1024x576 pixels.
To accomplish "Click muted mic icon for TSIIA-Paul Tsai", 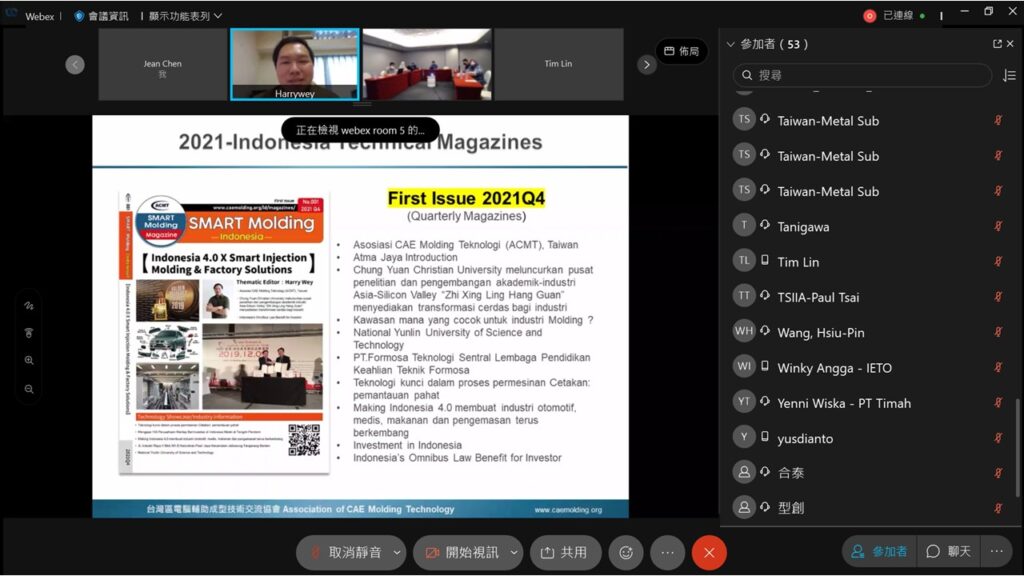I will click(998, 296).
